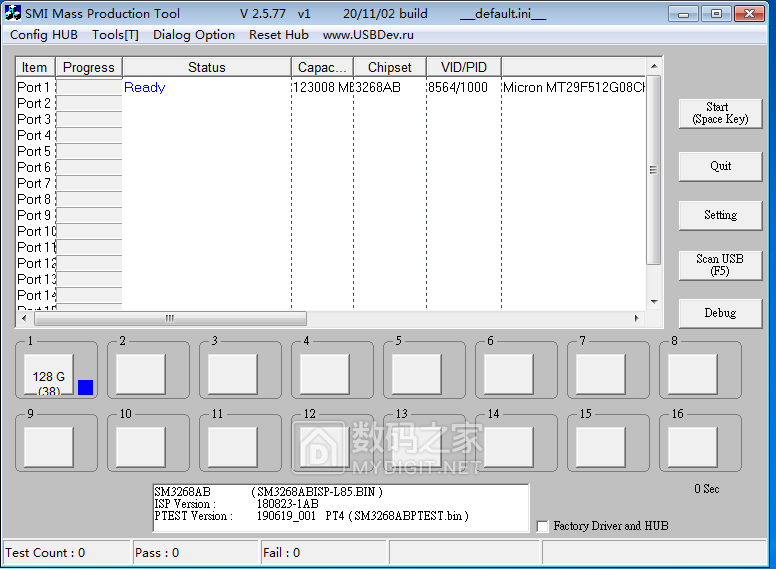This screenshot has height=569, width=776.
Task: Select empty port slot 3
Action: pyautogui.click(x=233, y=374)
